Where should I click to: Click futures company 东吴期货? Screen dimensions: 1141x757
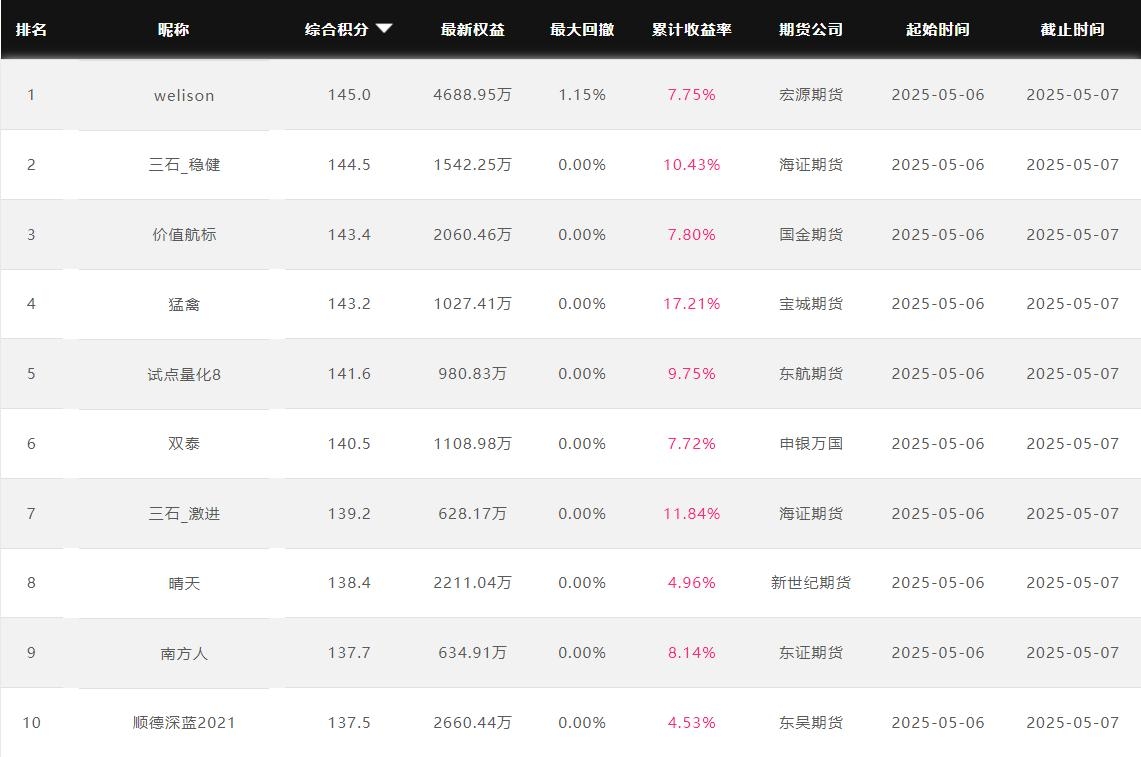[x=811, y=722]
